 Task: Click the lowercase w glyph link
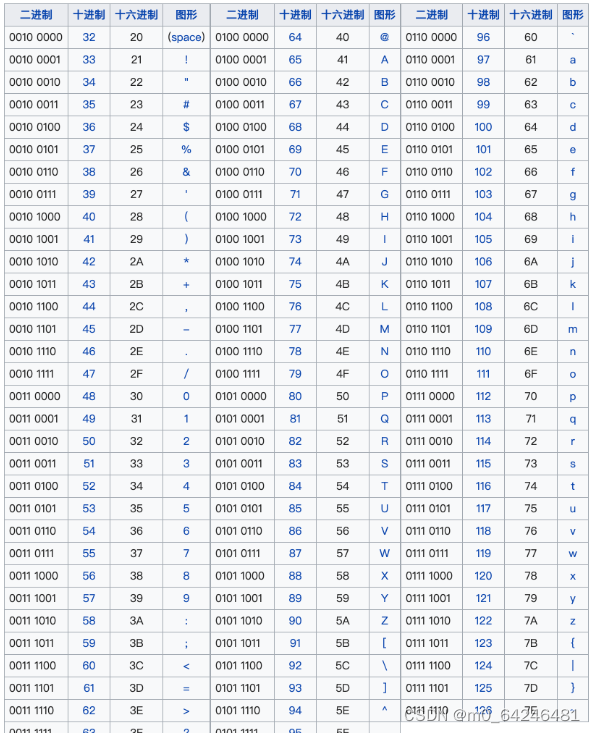(x=573, y=553)
